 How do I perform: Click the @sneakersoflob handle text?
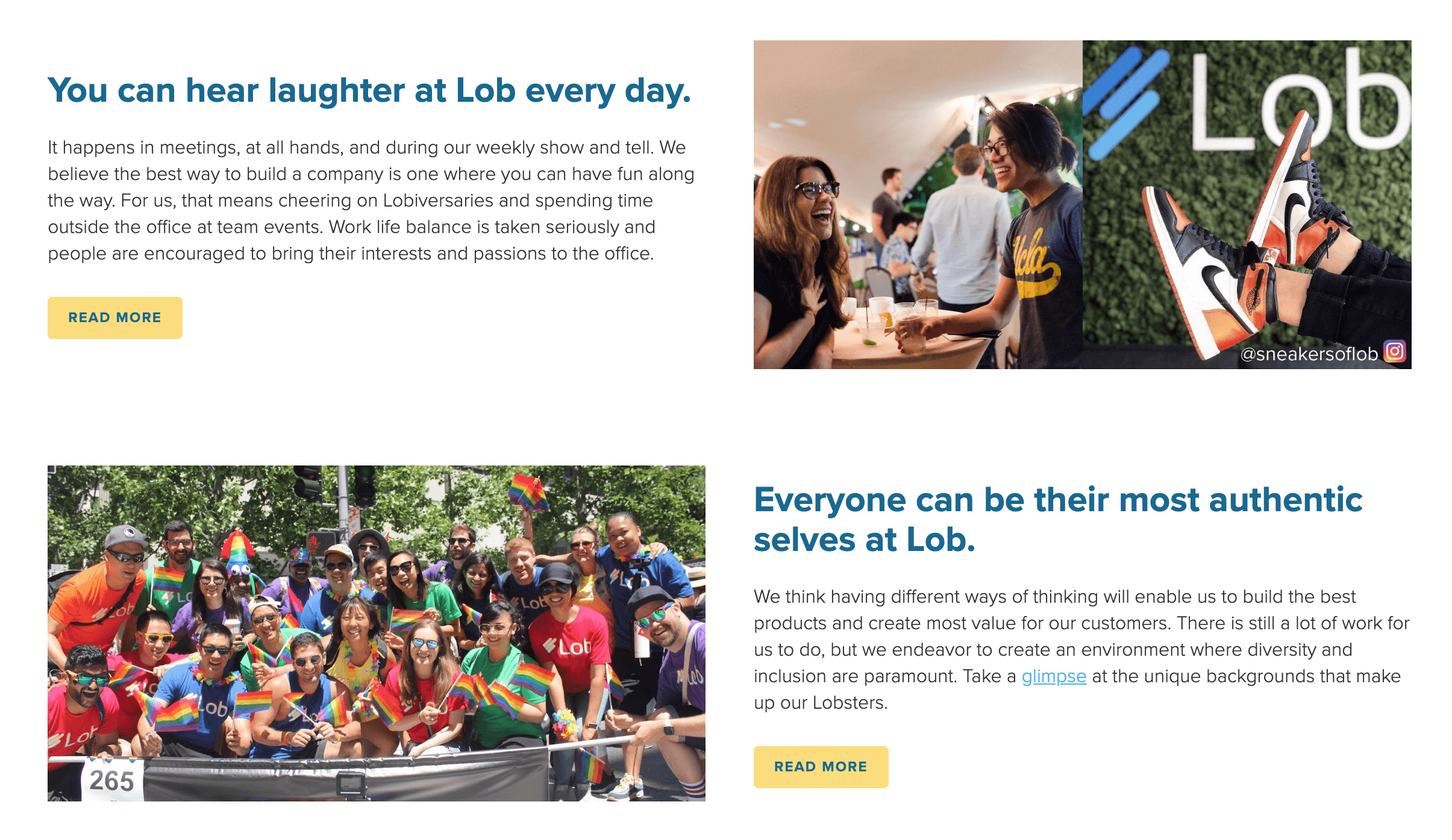1309,354
